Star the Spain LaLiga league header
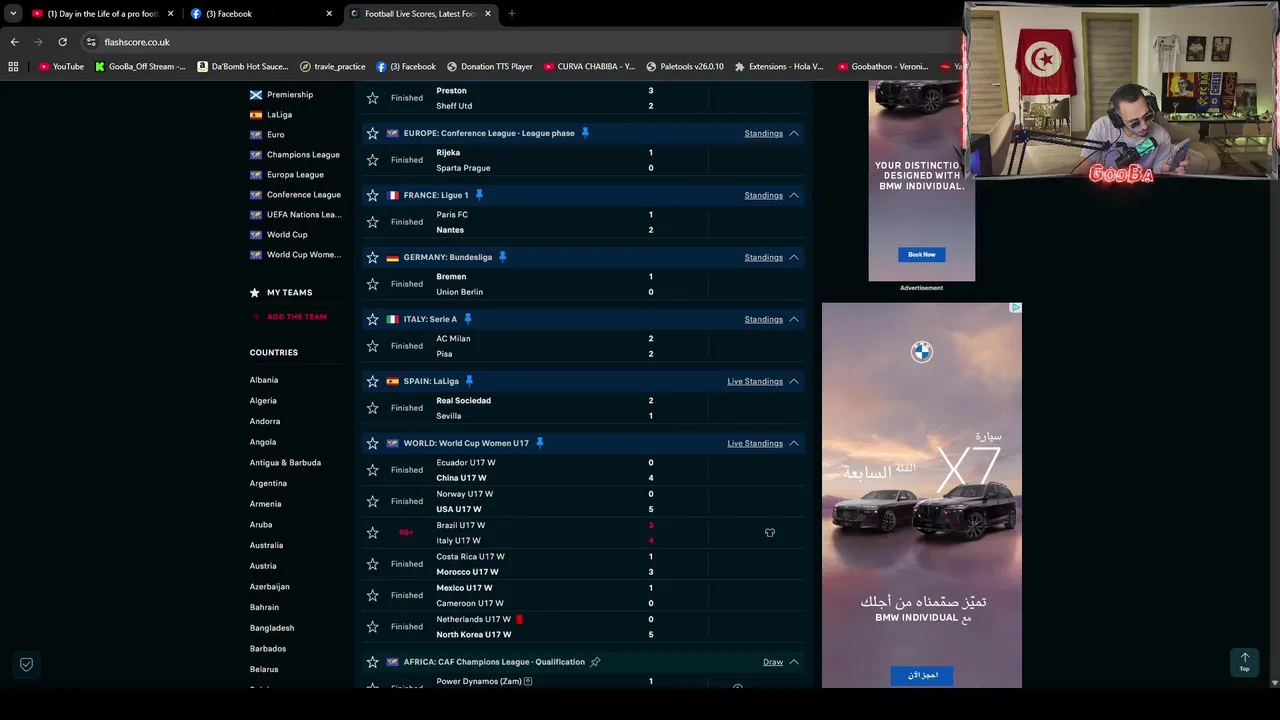Screen dimensions: 1280x720 point(372,381)
